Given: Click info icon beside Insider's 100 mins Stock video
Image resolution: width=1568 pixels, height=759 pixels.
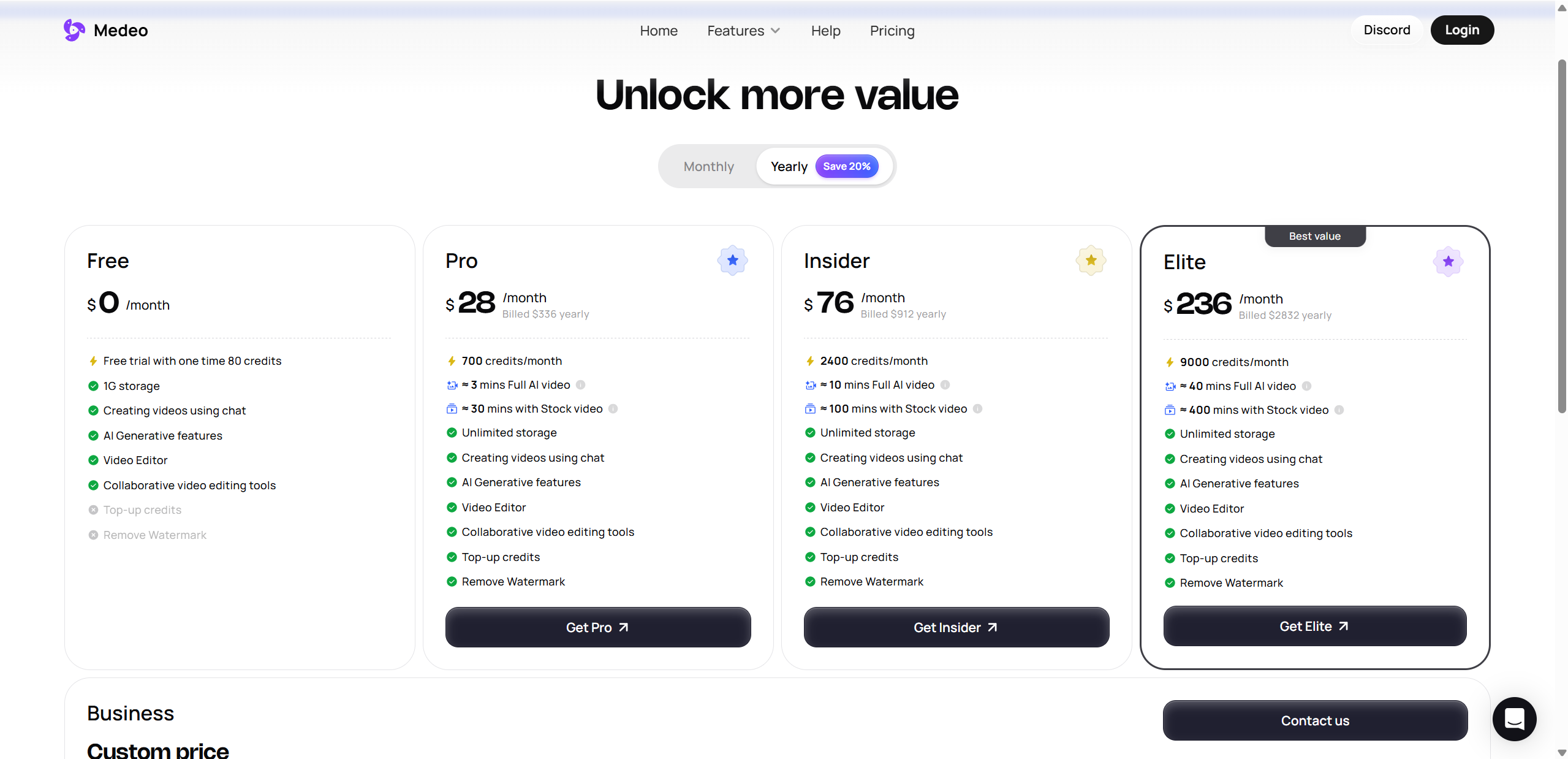Looking at the screenshot, I should pyautogui.click(x=978, y=409).
